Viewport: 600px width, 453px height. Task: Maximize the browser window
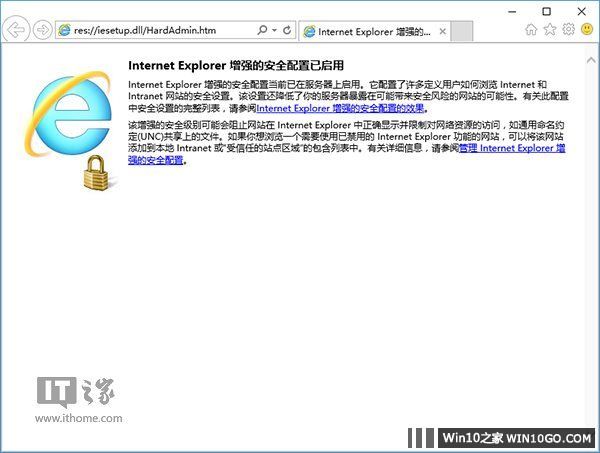[x=547, y=11]
